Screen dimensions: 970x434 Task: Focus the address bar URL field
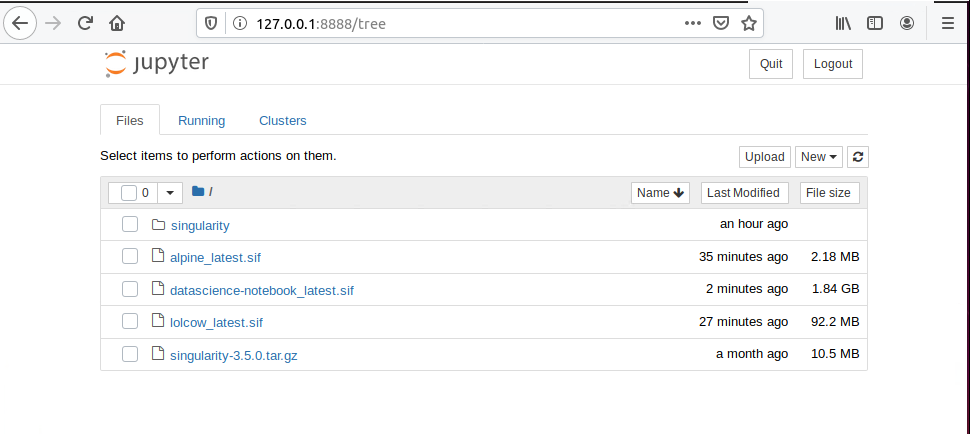[x=464, y=23]
